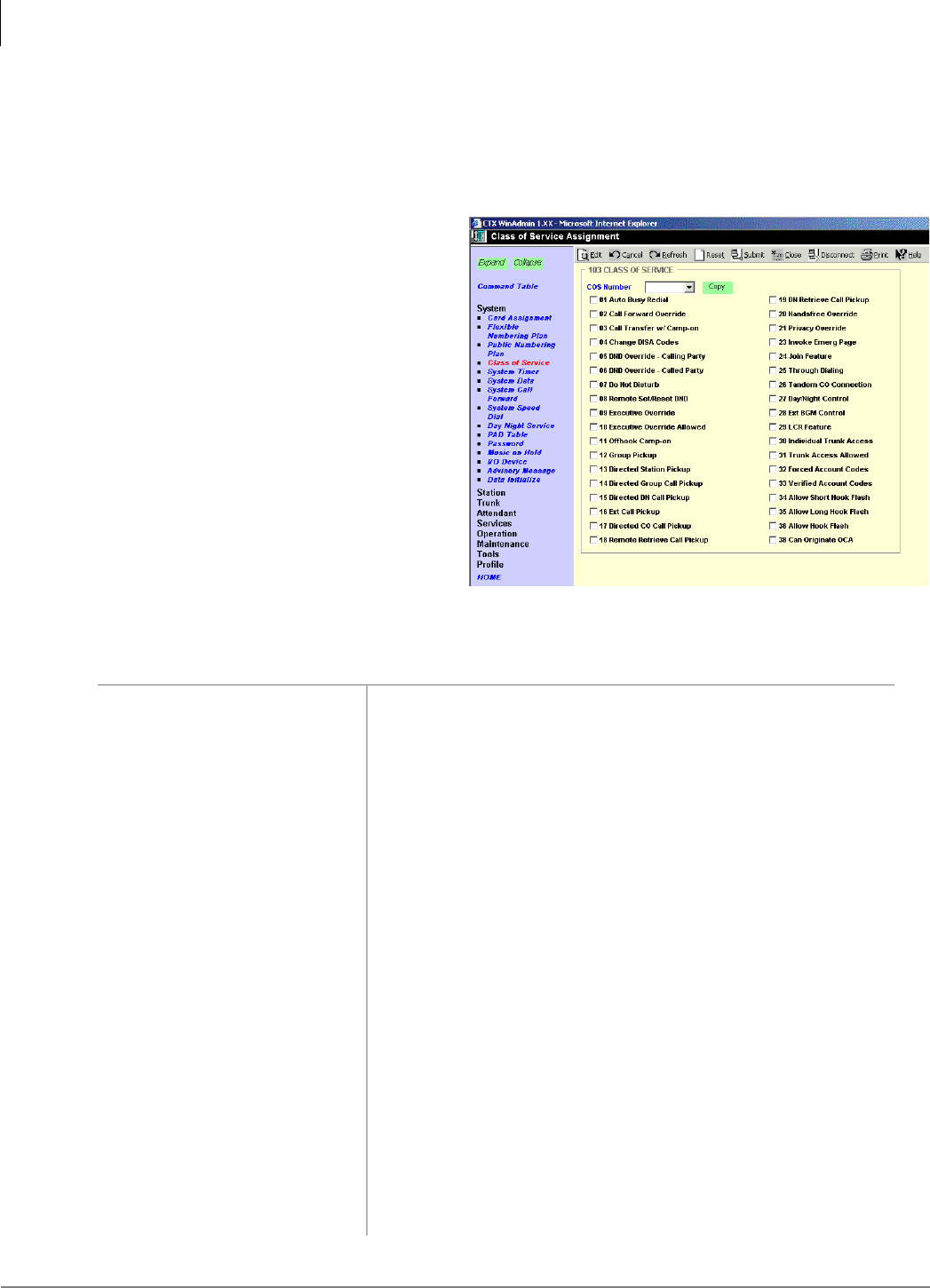Click the Submit toolbar button
Image resolution: width=930 pixels, height=1288 pixels.
(x=748, y=254)
